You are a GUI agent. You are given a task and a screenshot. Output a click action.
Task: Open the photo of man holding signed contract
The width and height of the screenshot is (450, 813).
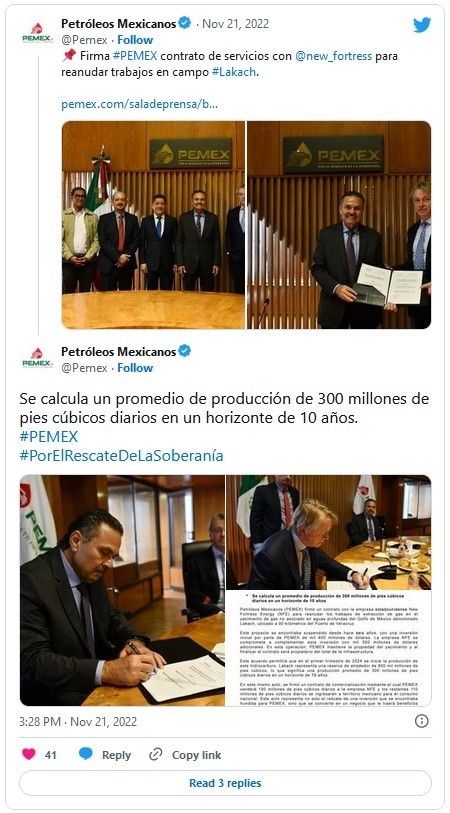(339, 225)
